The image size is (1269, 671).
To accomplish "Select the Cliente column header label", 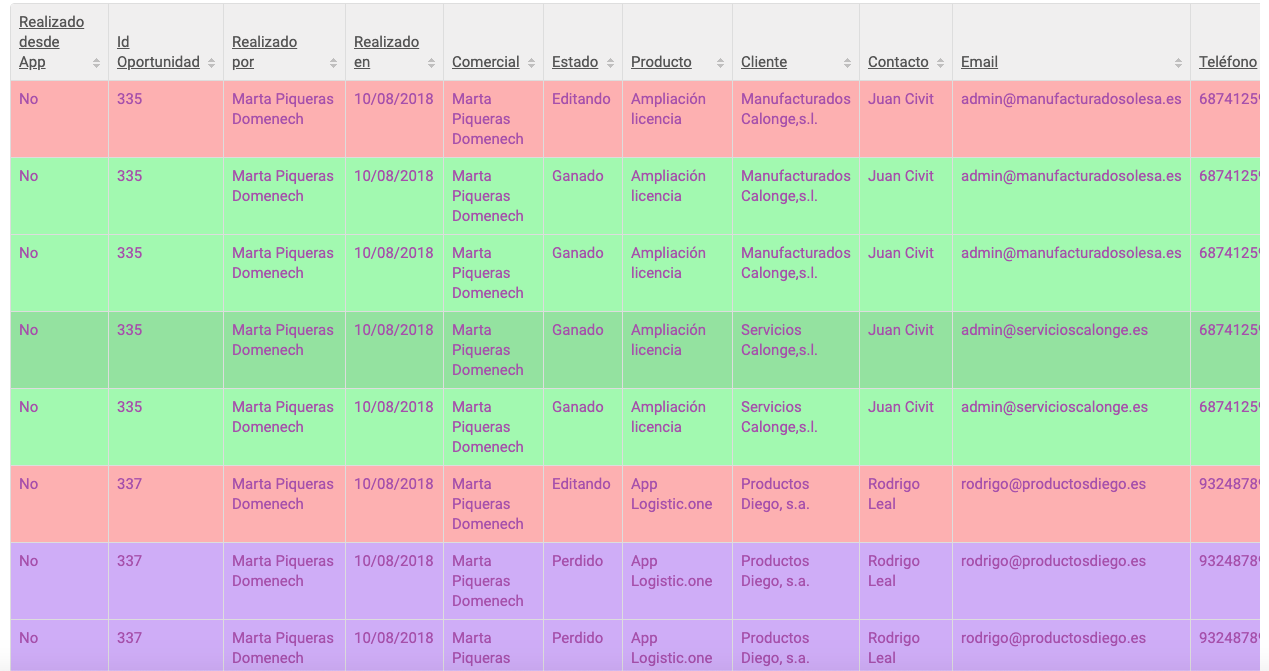I will coord(764,62).
